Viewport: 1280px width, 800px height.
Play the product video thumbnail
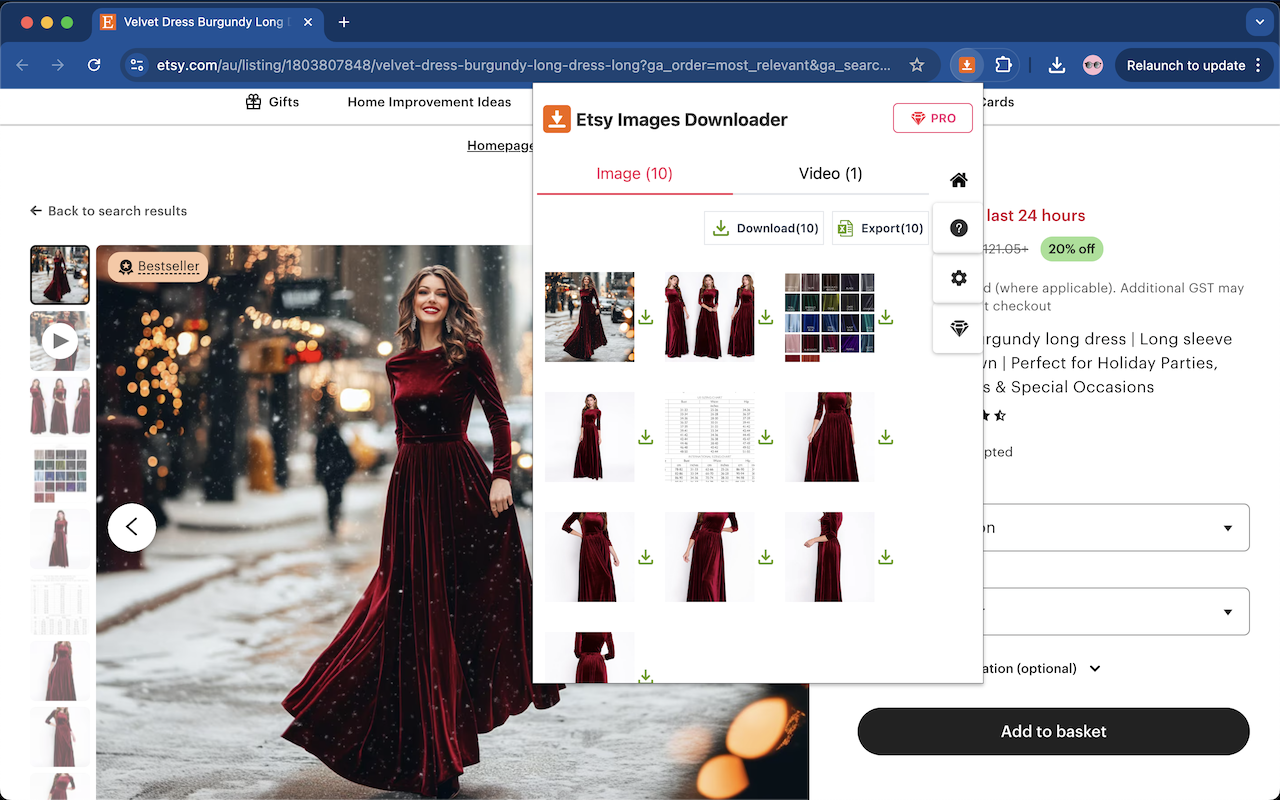tap(60, 341)
